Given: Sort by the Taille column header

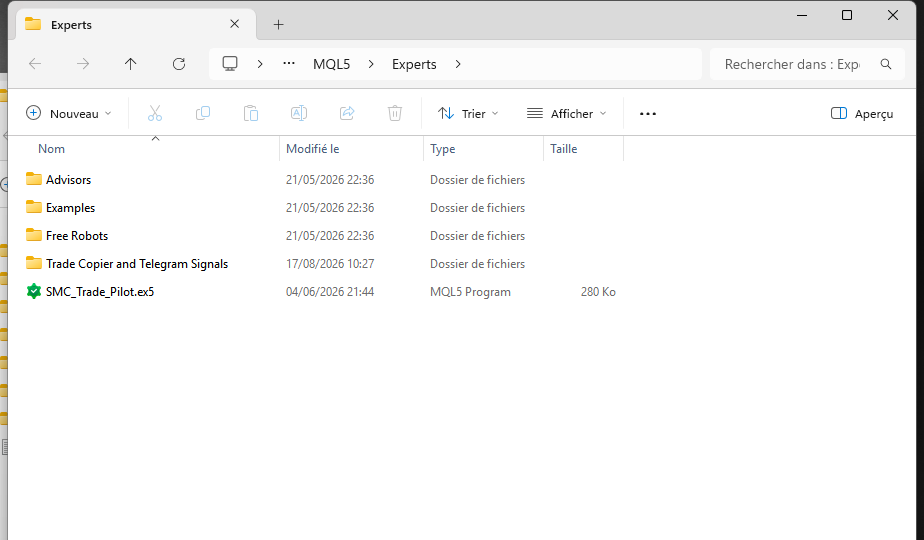Looking at the screenshot, I should point(563,149).
